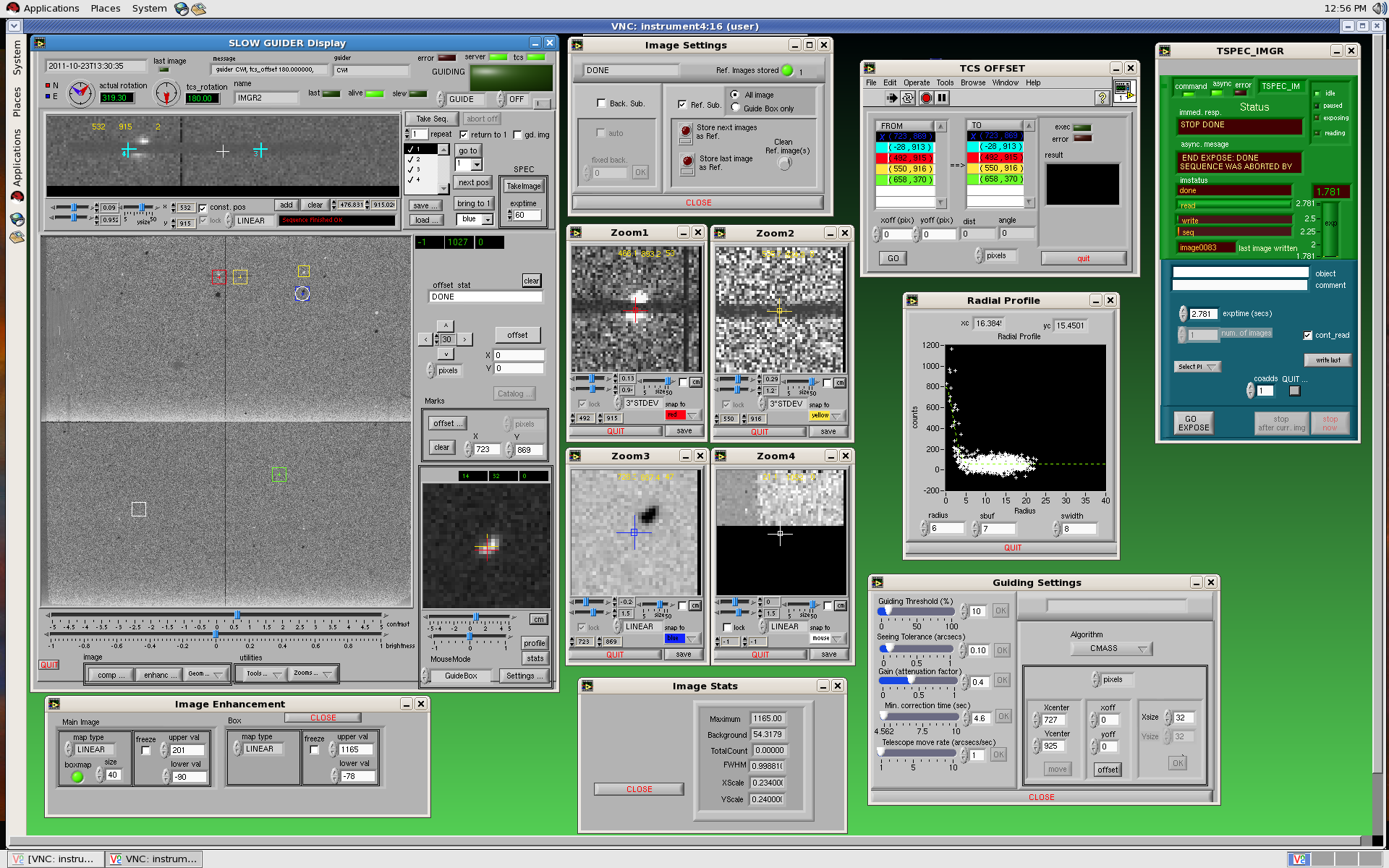This screenshot has height=868, width=1389.
Task: Click Red Hat Applications icon in top panel
Action: click(12, 8)
